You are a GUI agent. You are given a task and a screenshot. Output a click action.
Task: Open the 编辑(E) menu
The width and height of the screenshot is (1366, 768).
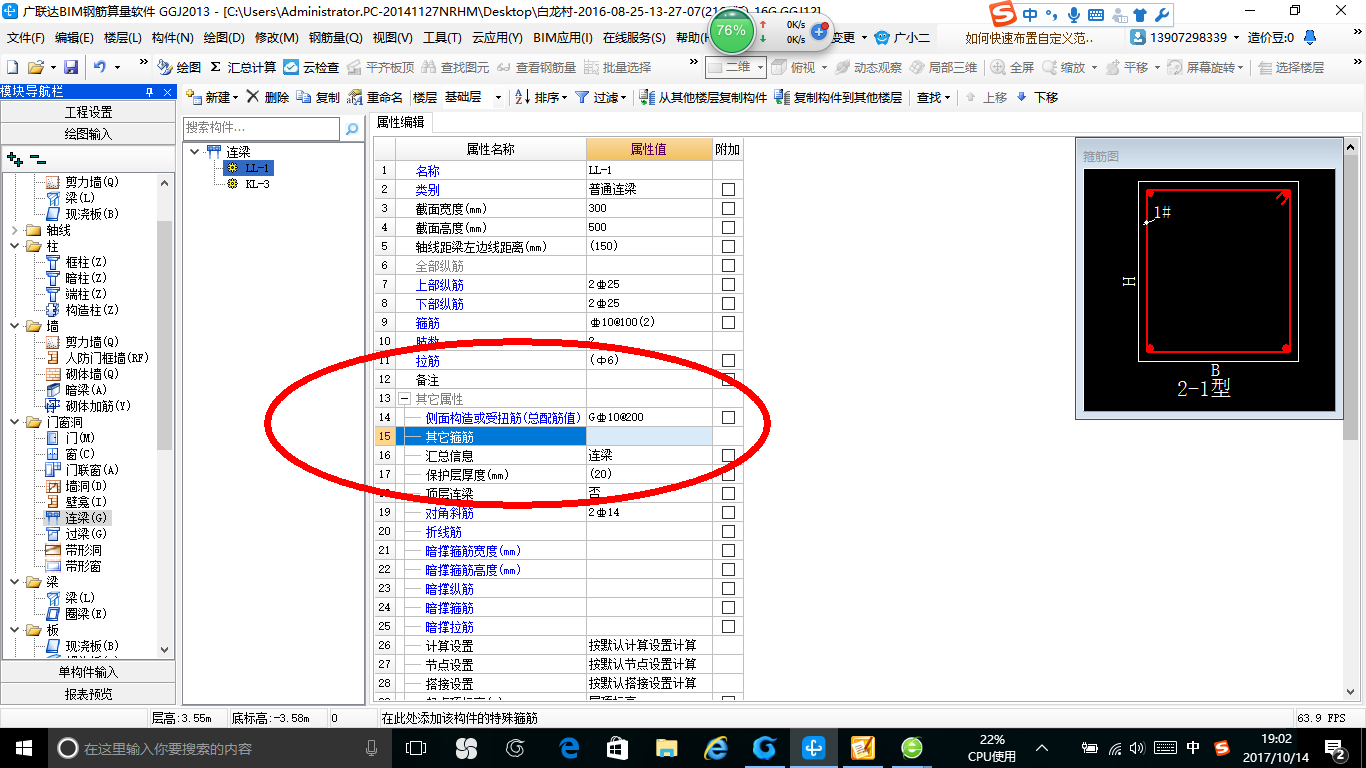pos(74,37)
